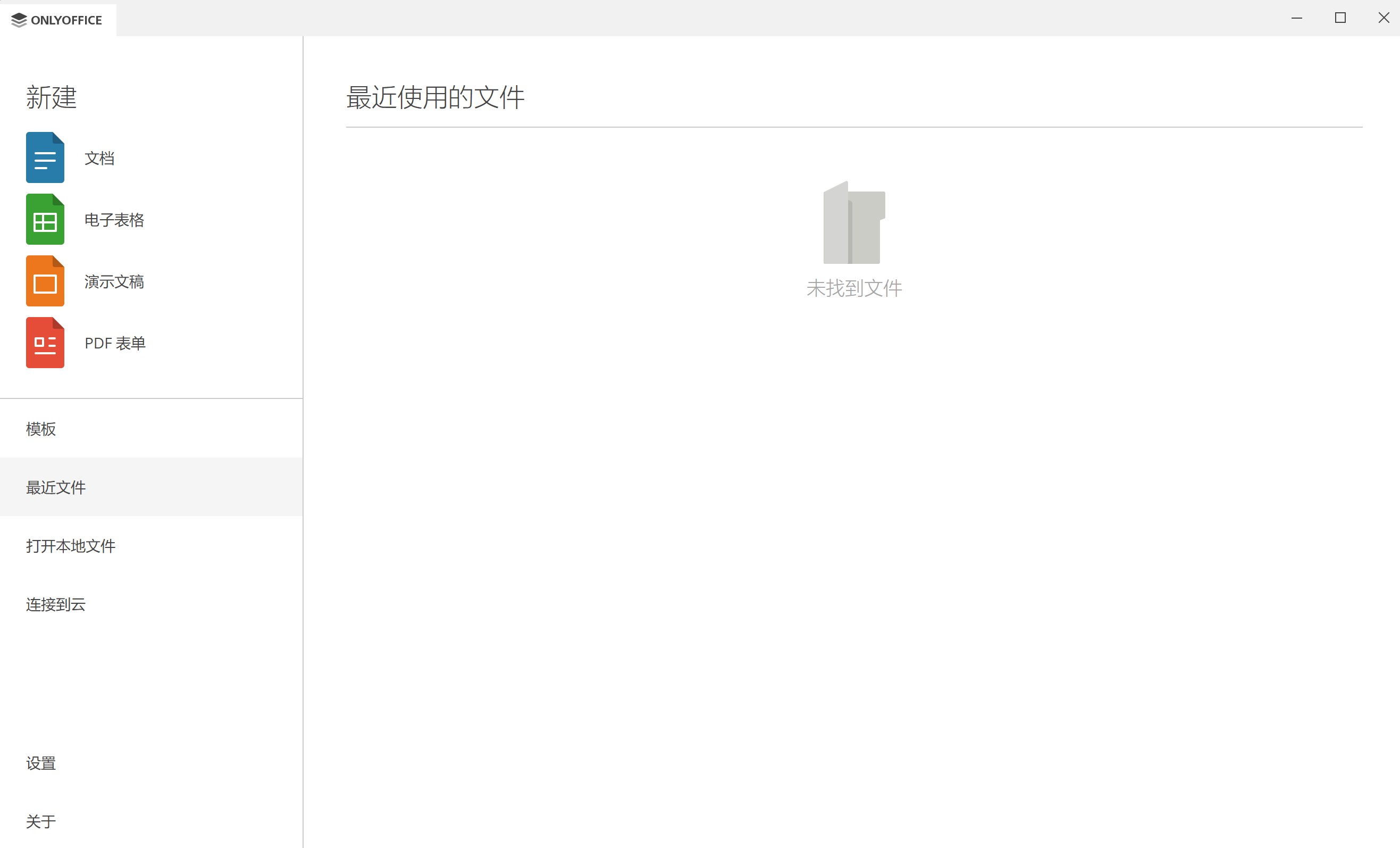Click the blue document file icon
Screen dimensions: 1400x848
(x=45, y=157)
